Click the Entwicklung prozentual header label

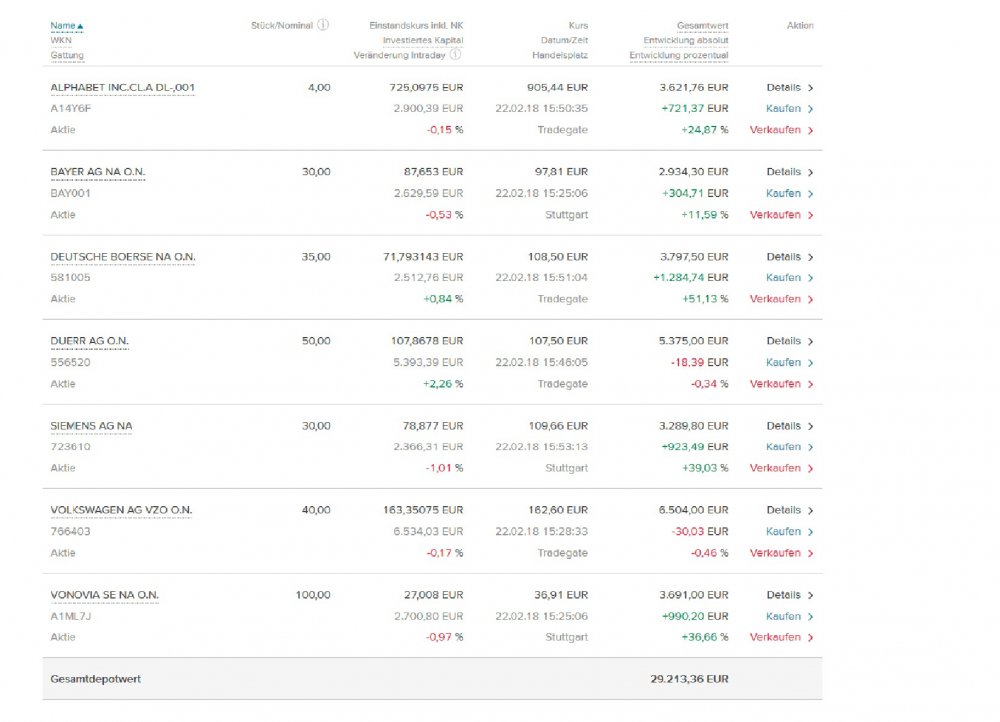(678, 56)
